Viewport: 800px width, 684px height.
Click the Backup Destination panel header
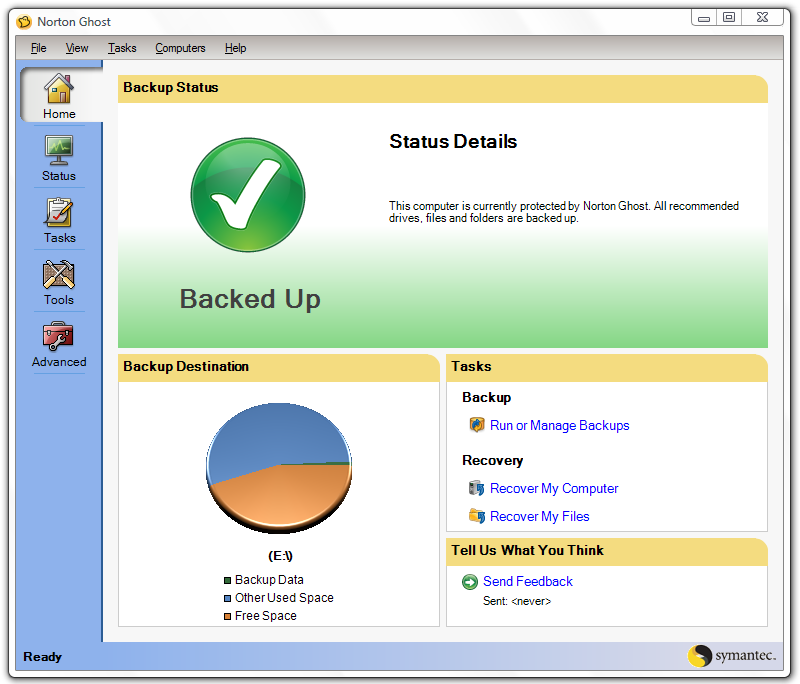coord(279,368)
